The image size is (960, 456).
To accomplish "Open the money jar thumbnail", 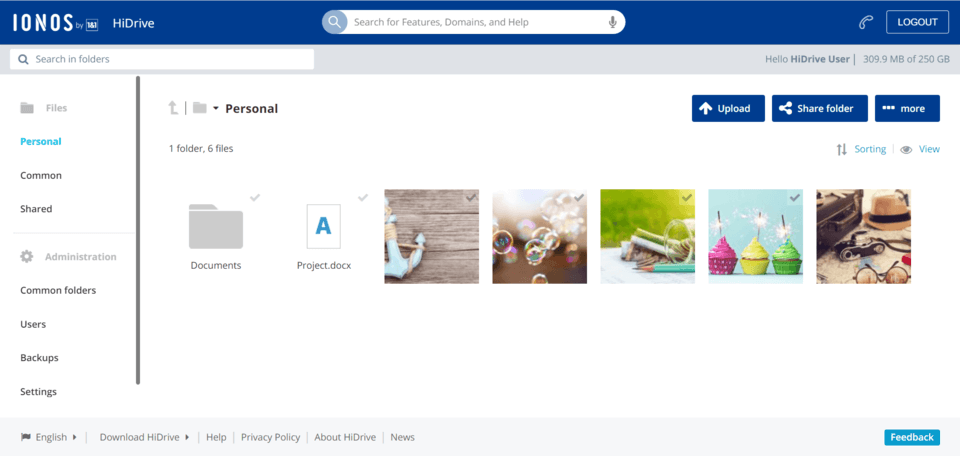I will [647, 236].
